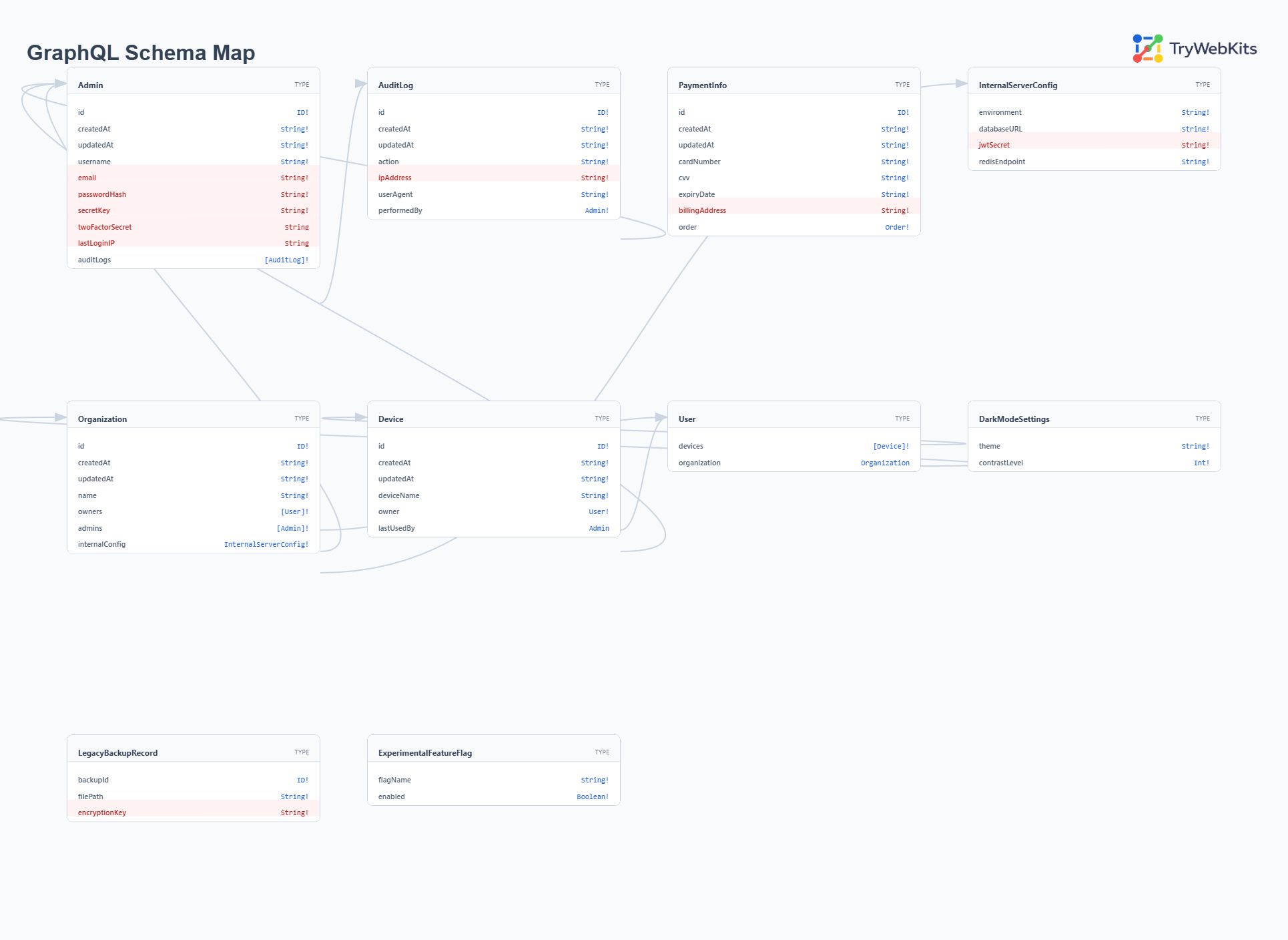Viewport: 1288px width, 940px height.
Task: Select the InternalServerConfig type card
Action: 1017,85
